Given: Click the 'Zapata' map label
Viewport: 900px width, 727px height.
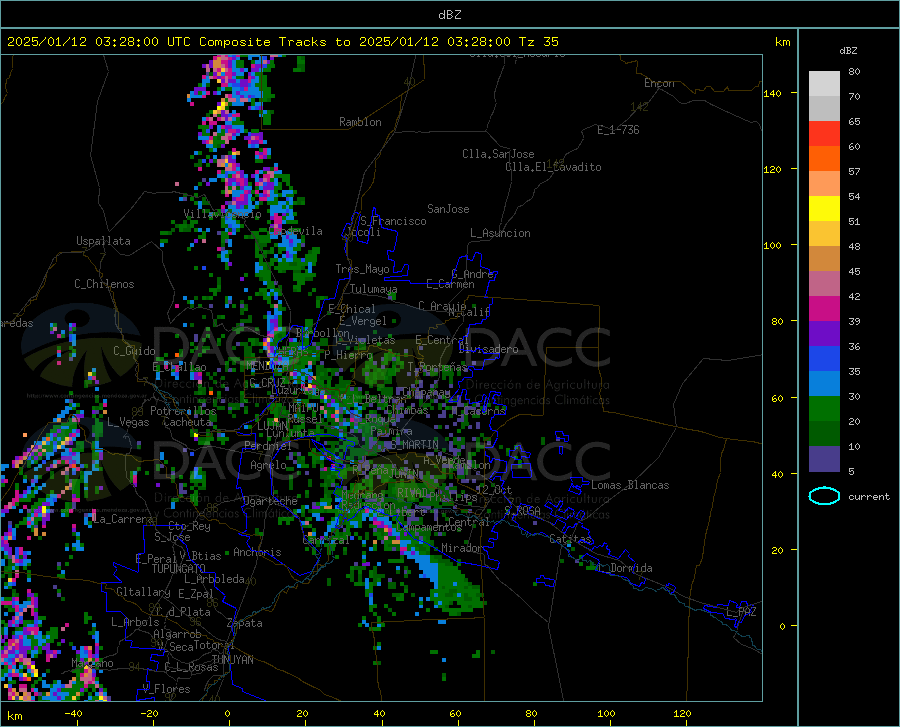Looking at the screenshot, I should pos(245,623).
